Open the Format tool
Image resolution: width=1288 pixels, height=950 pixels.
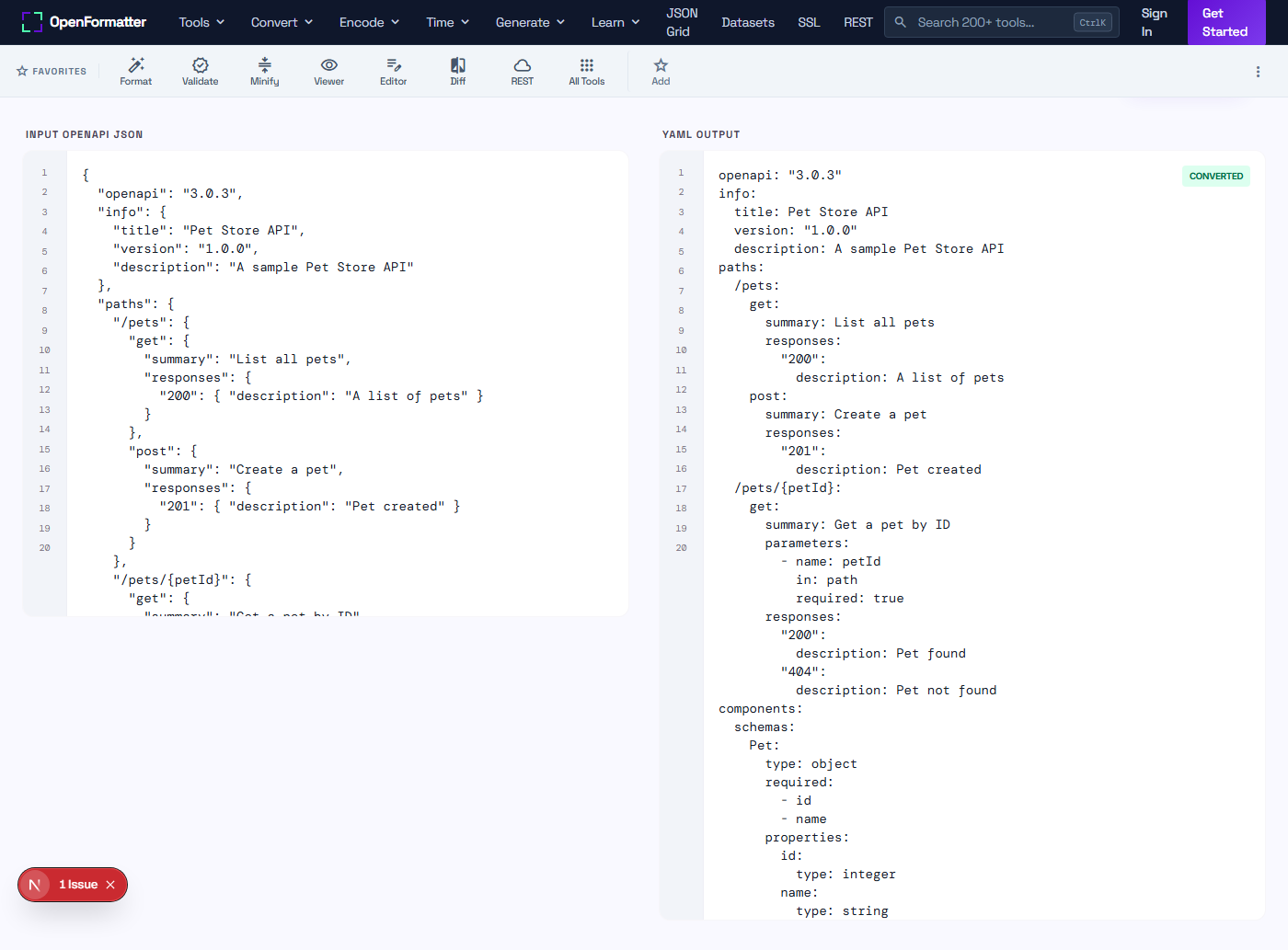136,71
